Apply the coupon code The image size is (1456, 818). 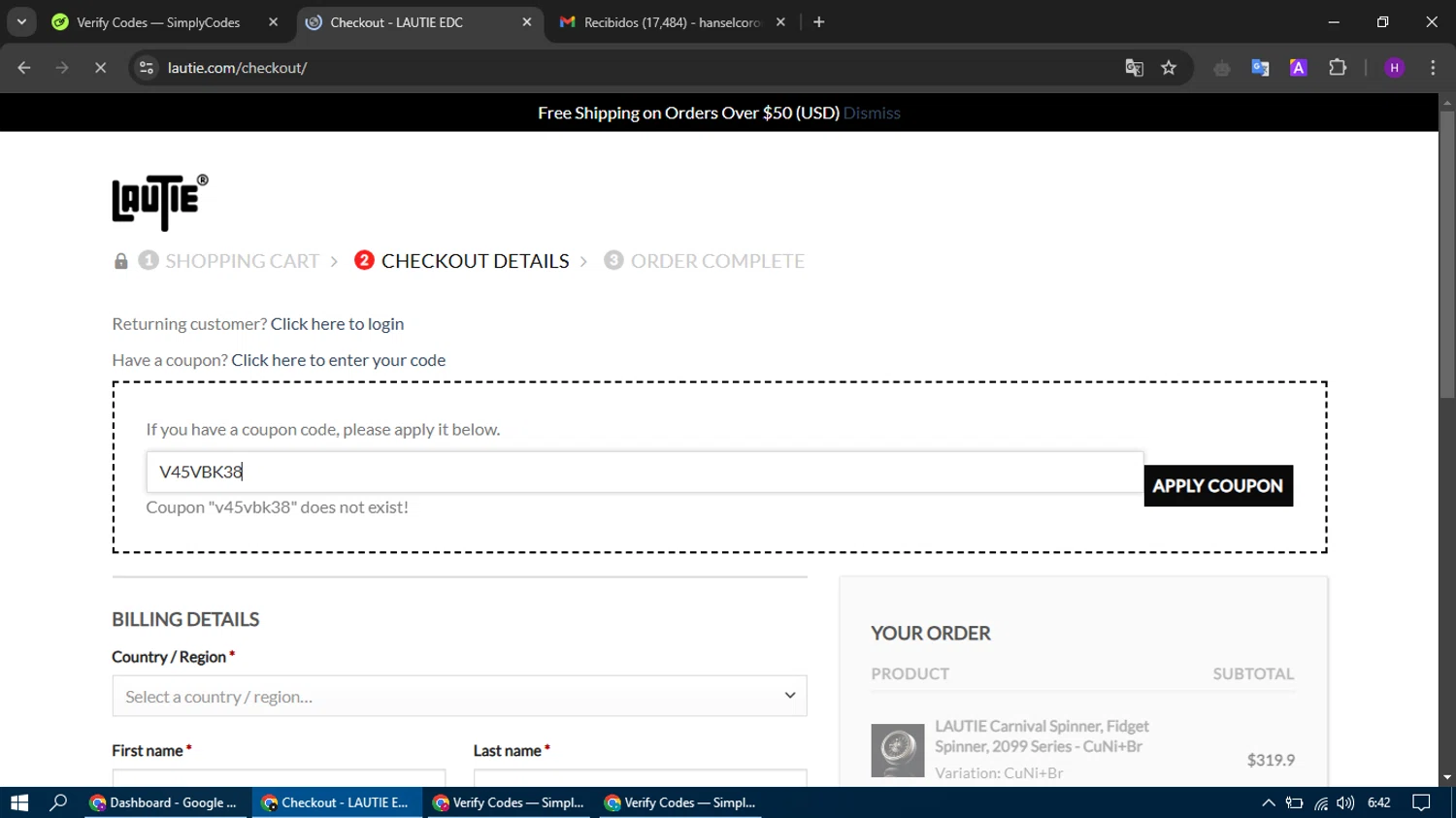(x=1218, y=486)
